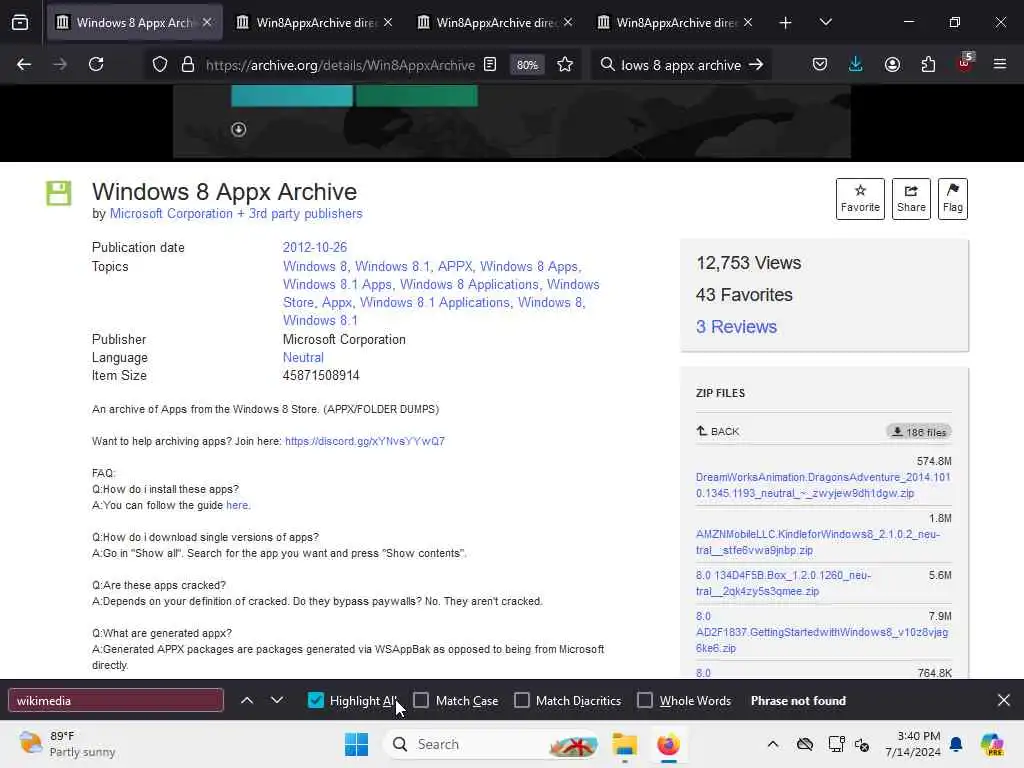Show site security padlock info

pyautogui.click(x=188, y=65)
